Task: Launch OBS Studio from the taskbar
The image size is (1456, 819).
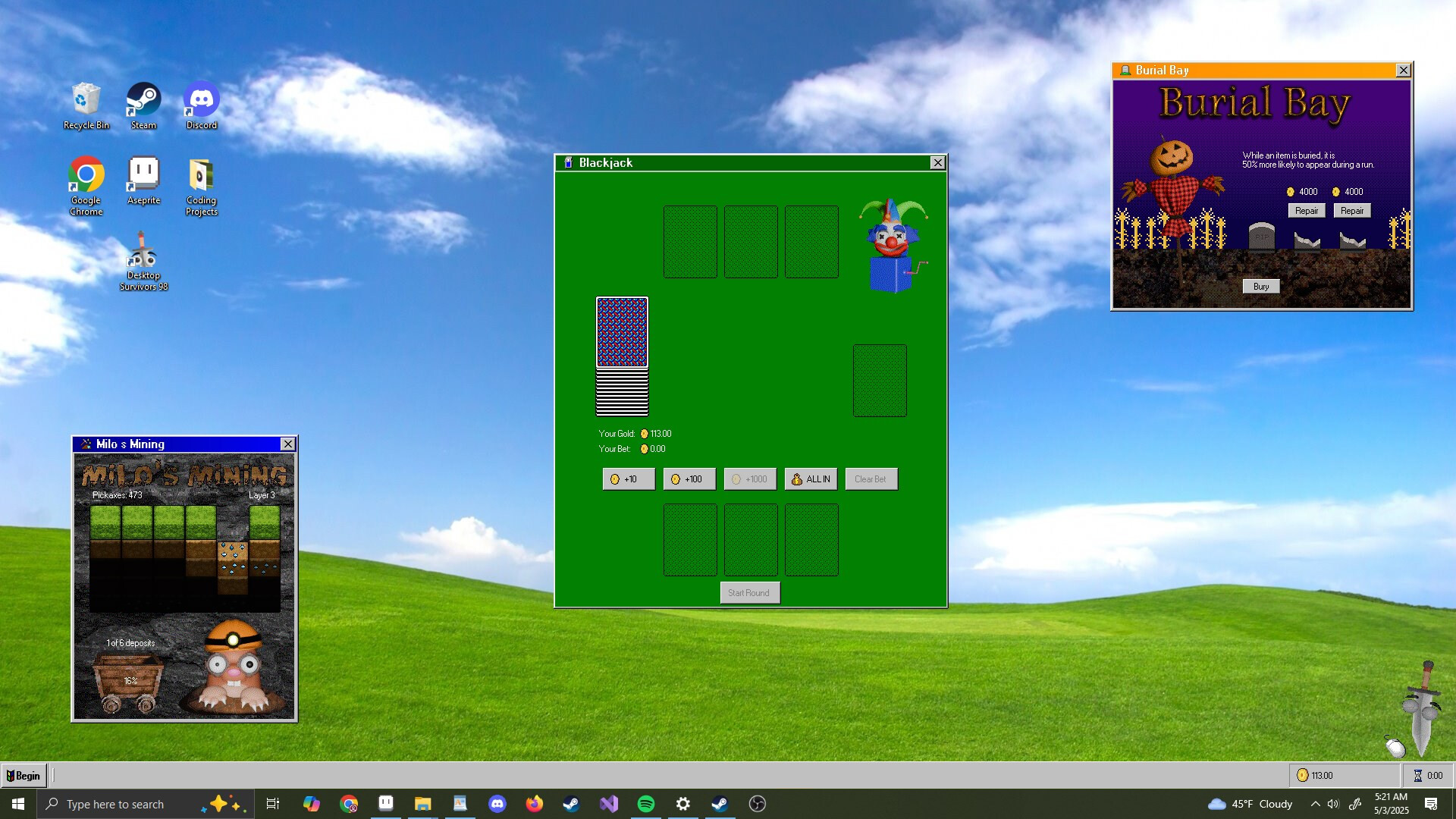Action: tap(756, 803)
